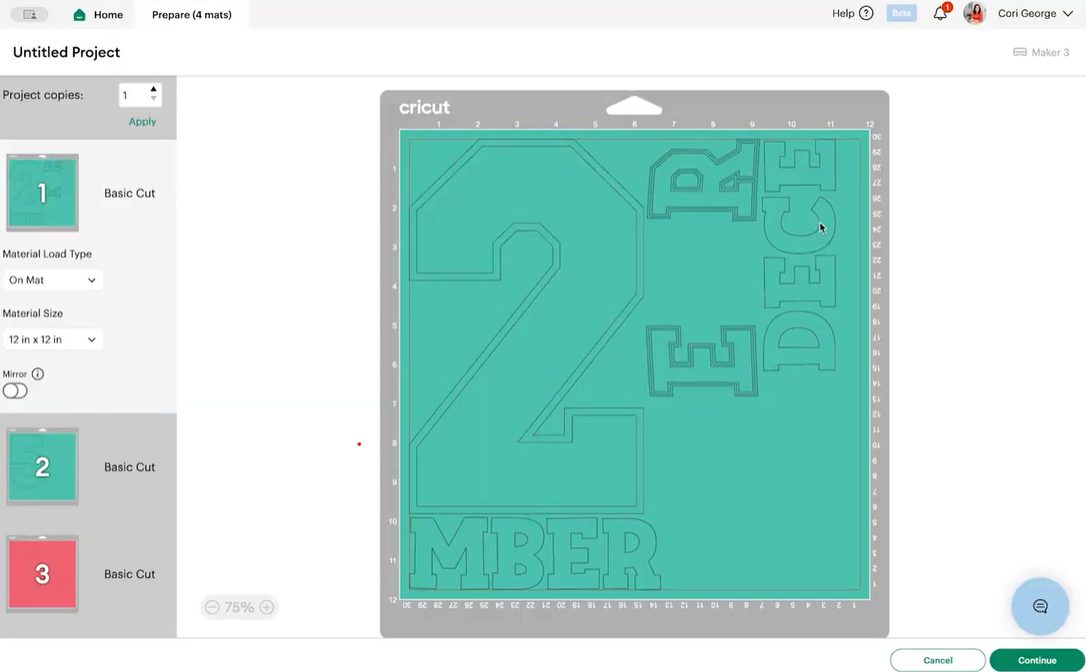Switch to the Home tab
The image size is (1086, 672).
pos(98,15)
